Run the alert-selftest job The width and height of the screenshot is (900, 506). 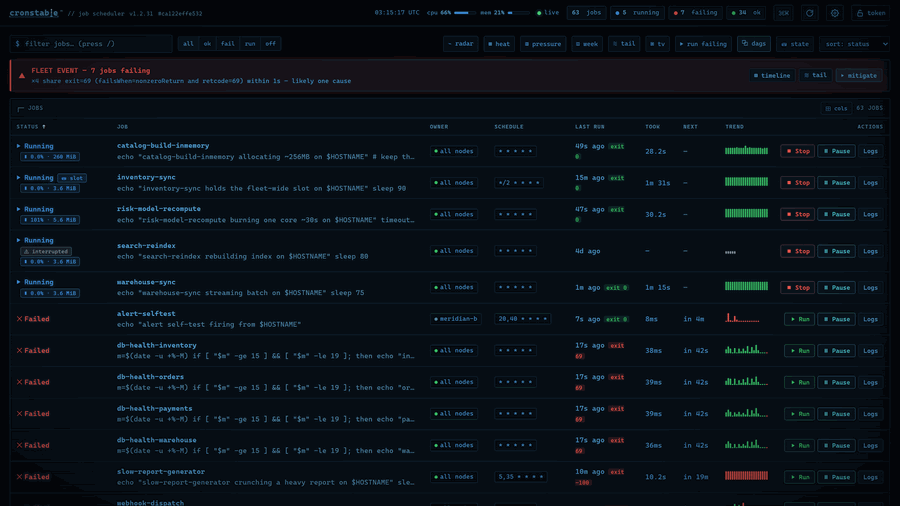pyautogui.click(x=799, y=319)
